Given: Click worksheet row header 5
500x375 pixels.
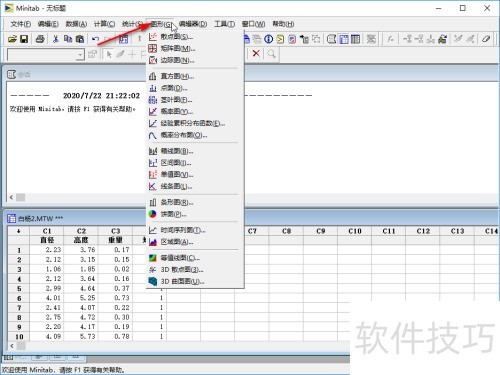Looking at the screenshot, I should coord(19,289).
